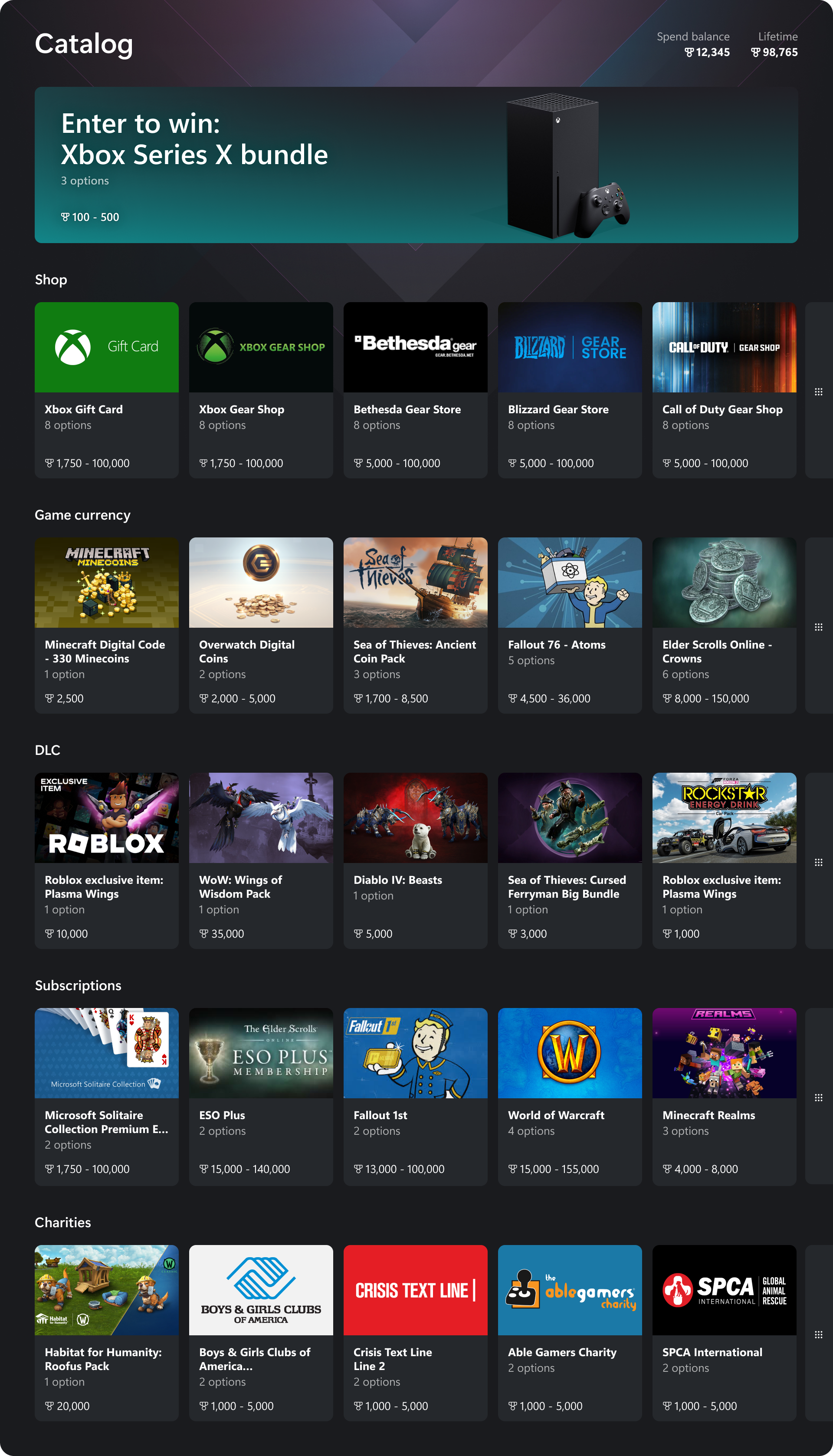This screenshot has width=833, height=1456.
Task: Open Charities grid icon to see more
Action: (818, 1334)
